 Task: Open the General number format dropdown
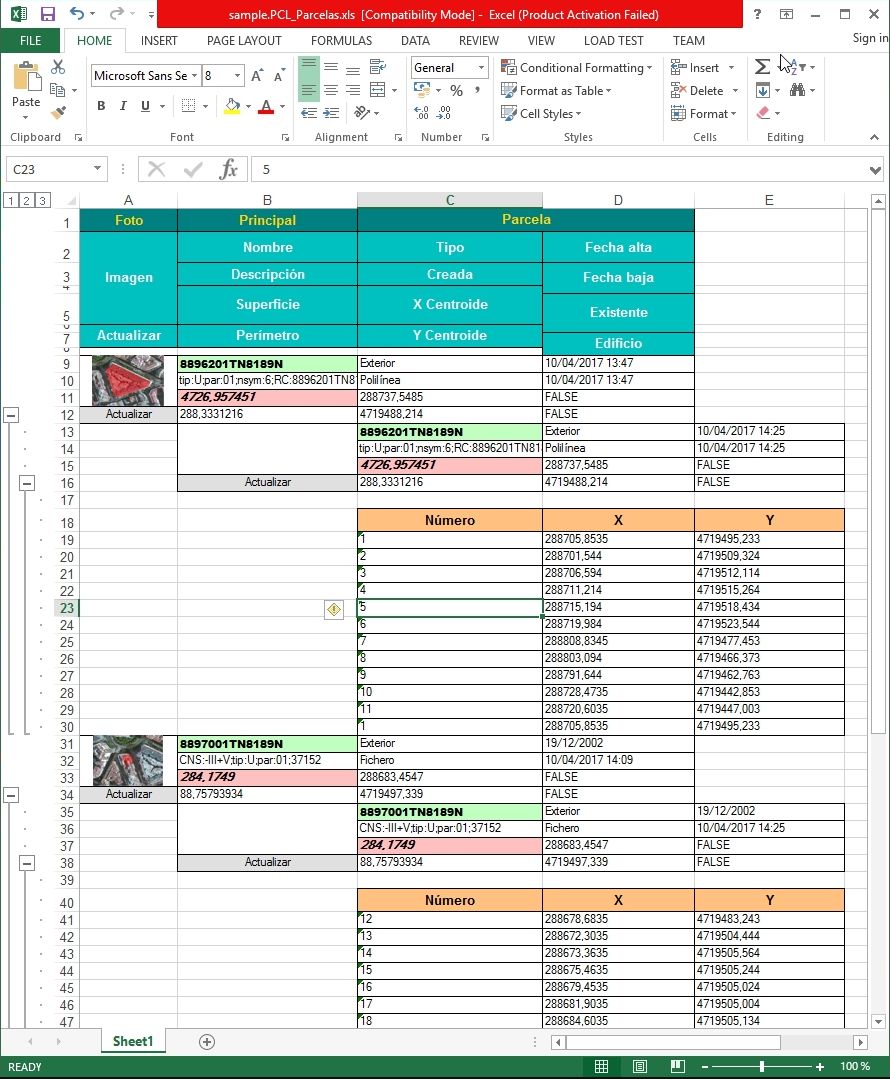pos(481,67)
